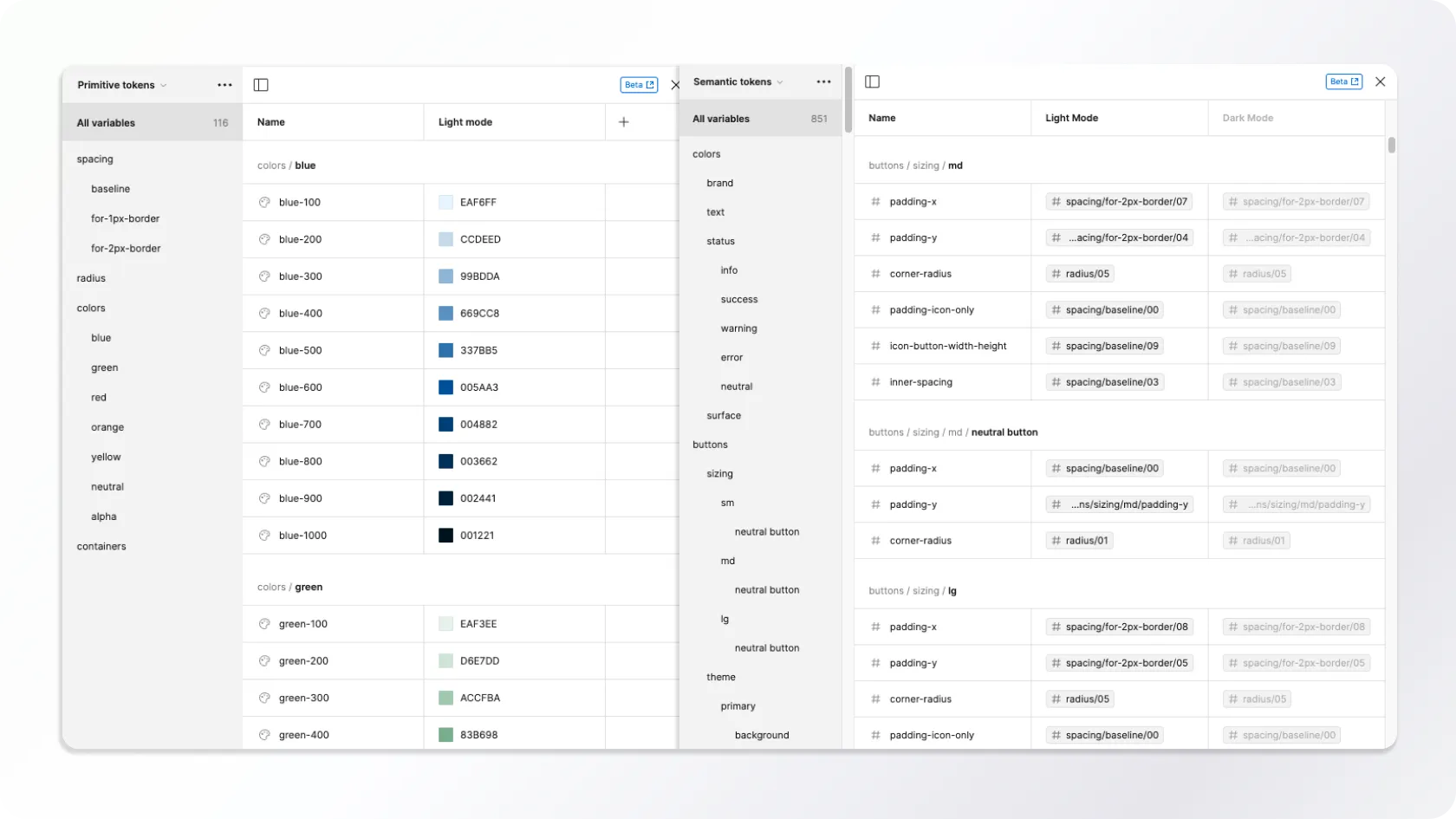Open the Primitive tokens collection dropdown
Image resolution: width=1456 pixels, height=819 pixels.
pos(121,85)
